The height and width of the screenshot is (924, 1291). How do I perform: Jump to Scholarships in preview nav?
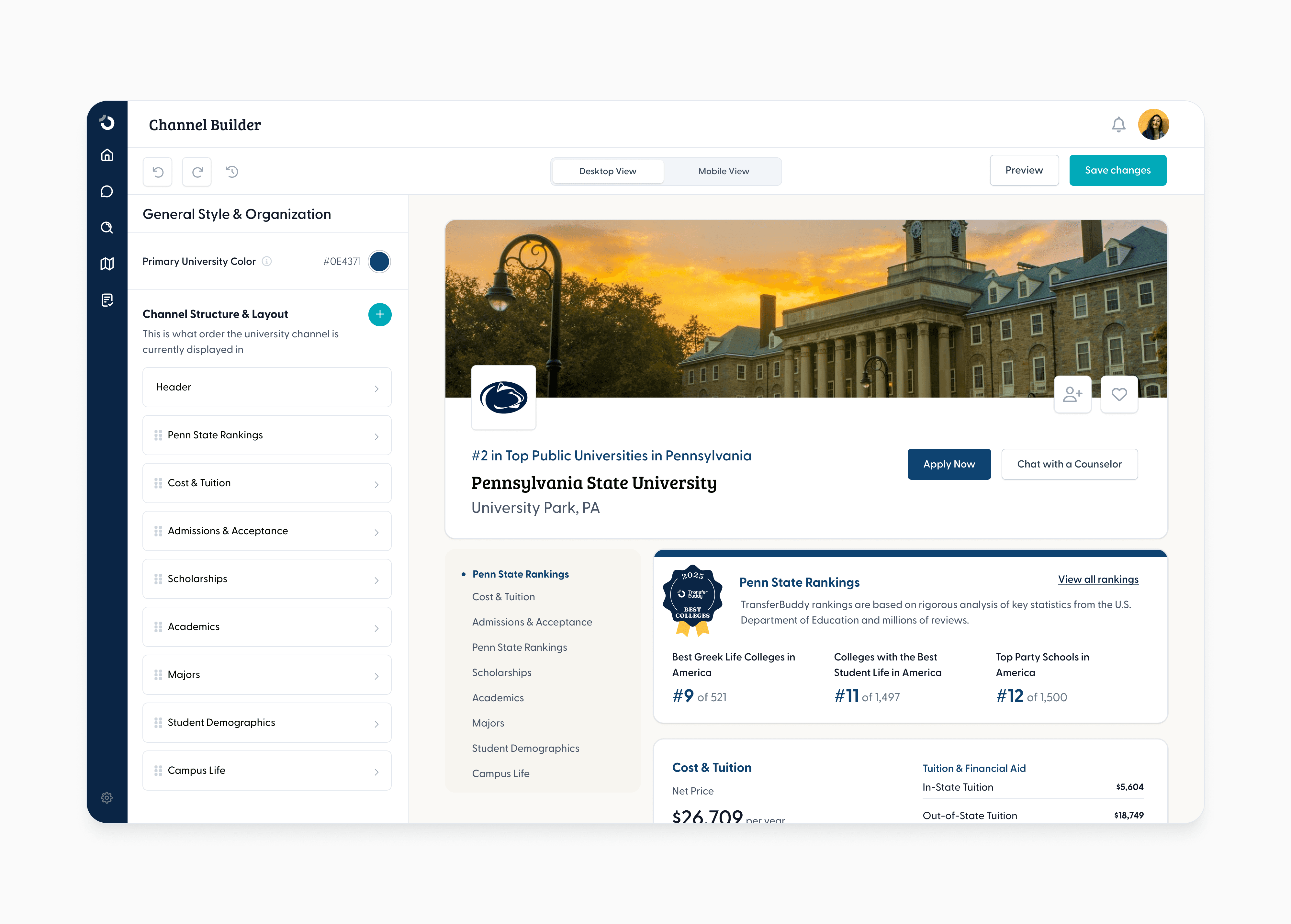(x=502, y=672)
